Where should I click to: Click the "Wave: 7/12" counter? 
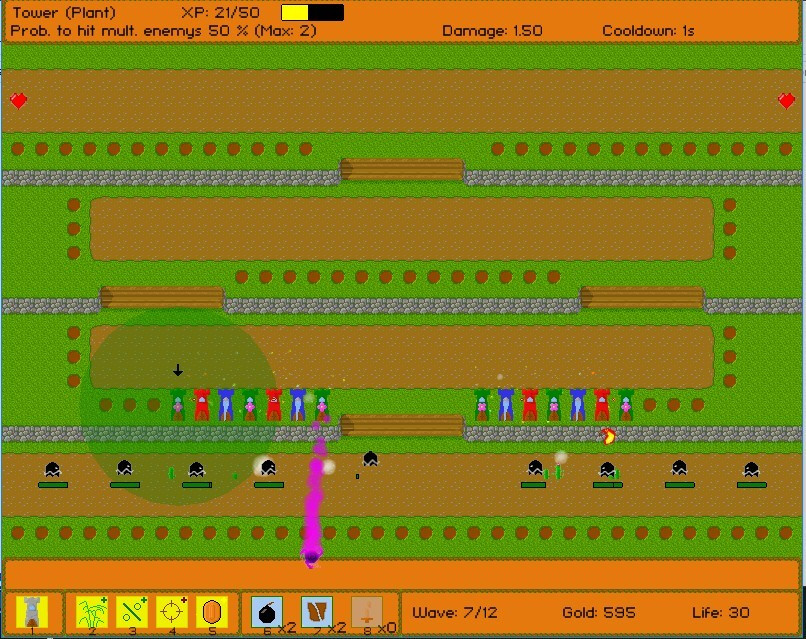pos(454,613)
